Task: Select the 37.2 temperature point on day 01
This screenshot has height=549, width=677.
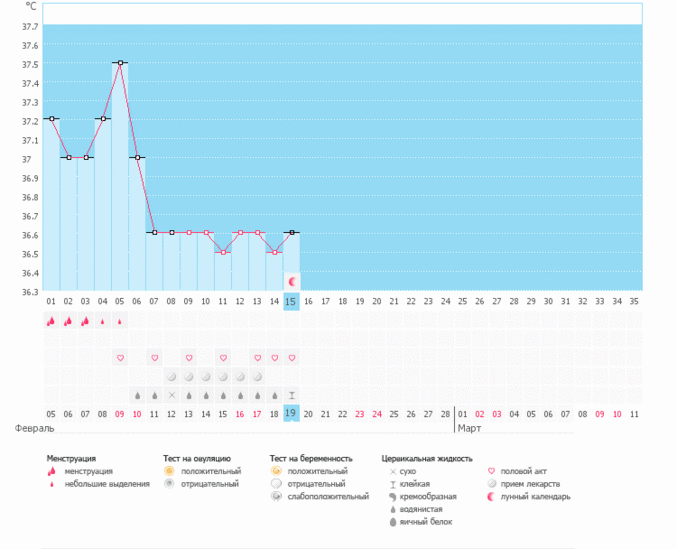Action: point(51,119)
